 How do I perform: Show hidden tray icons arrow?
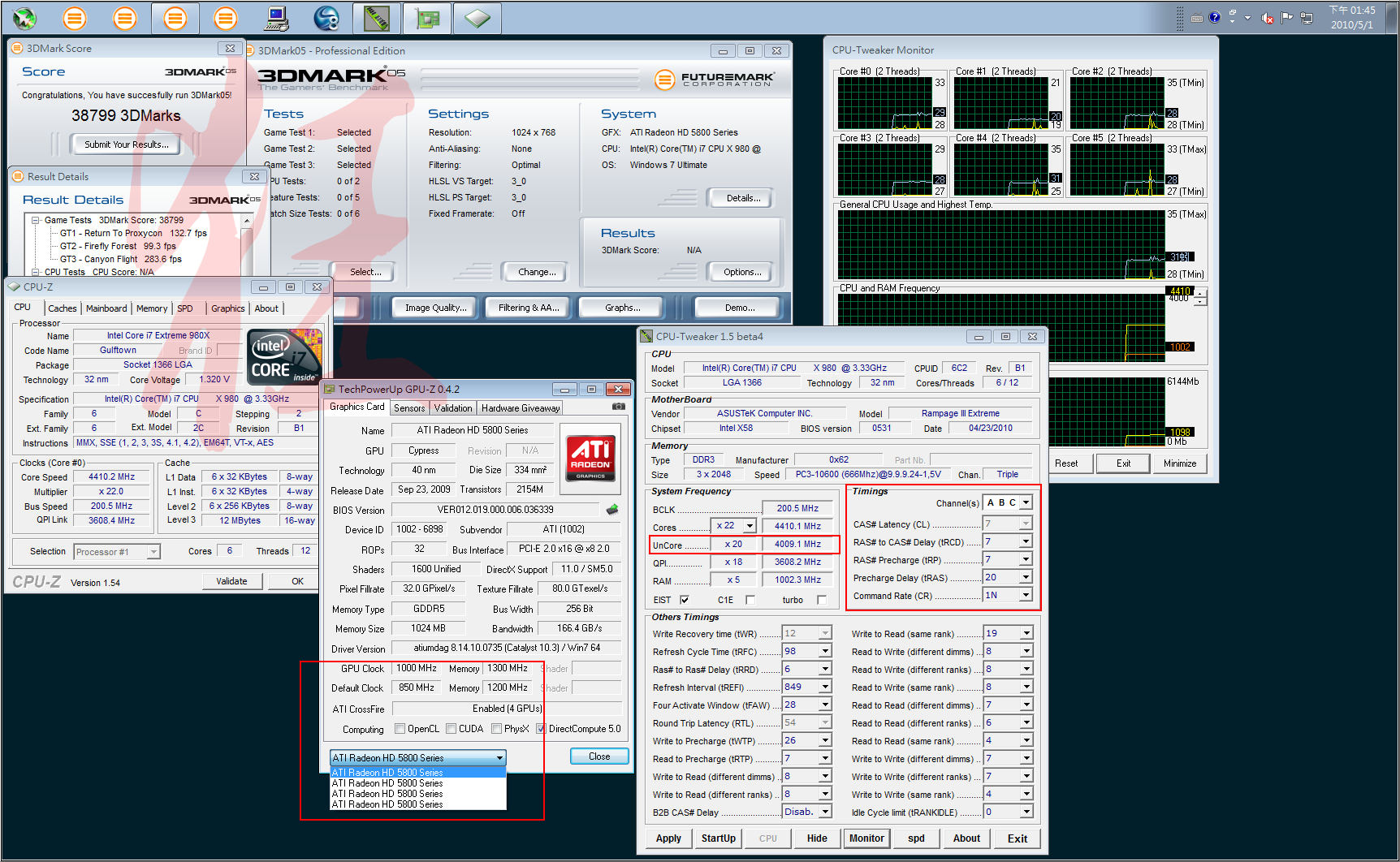(1247, 18)
